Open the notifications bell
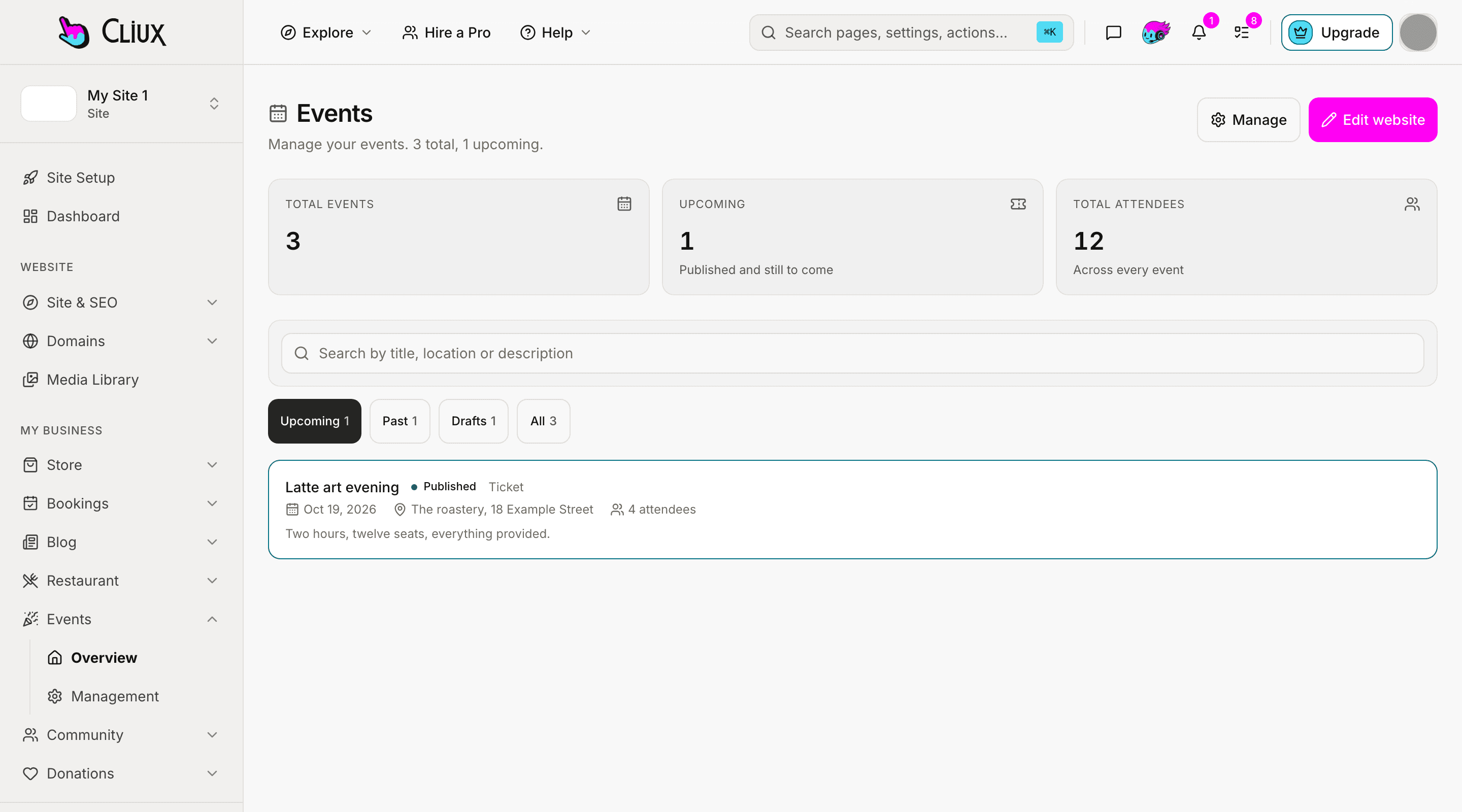 pos(1199,32)
